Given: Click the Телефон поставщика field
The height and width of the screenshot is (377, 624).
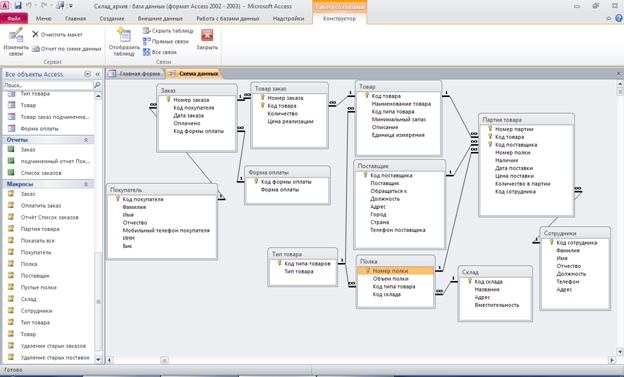Looking at the screenshot, I should coord(398,230).
